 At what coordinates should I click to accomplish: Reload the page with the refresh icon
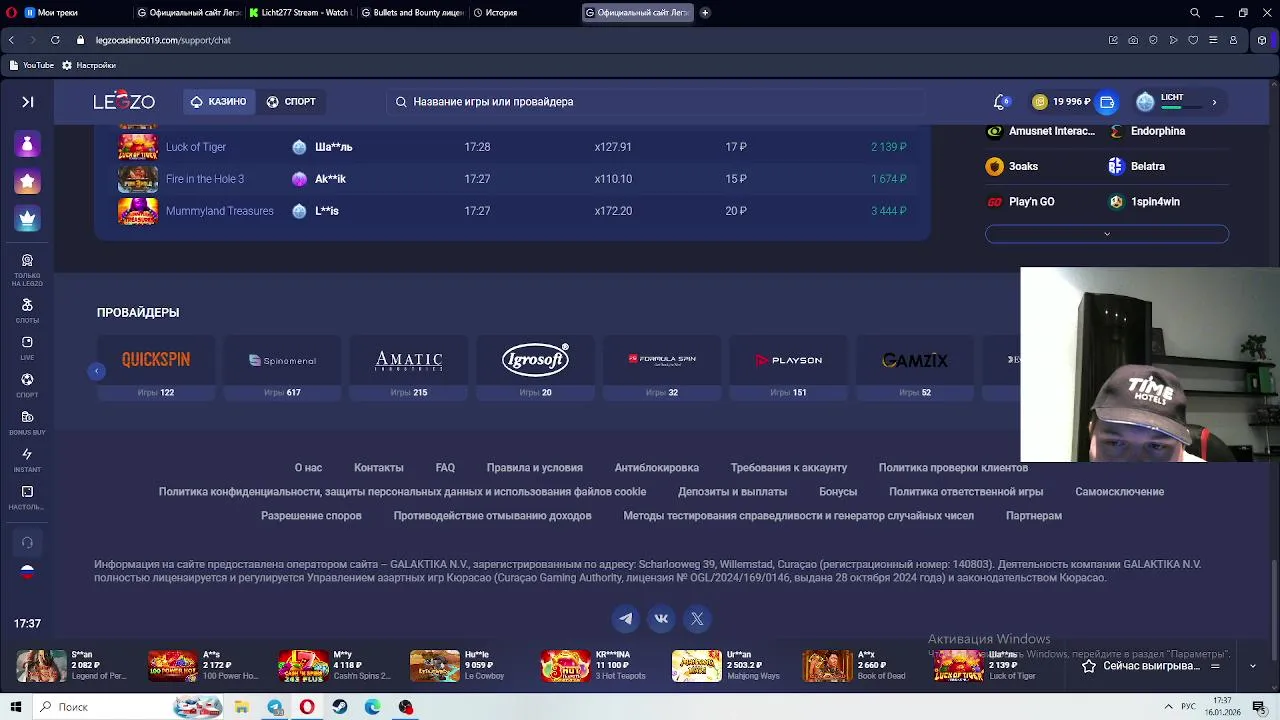click(55, 40)
